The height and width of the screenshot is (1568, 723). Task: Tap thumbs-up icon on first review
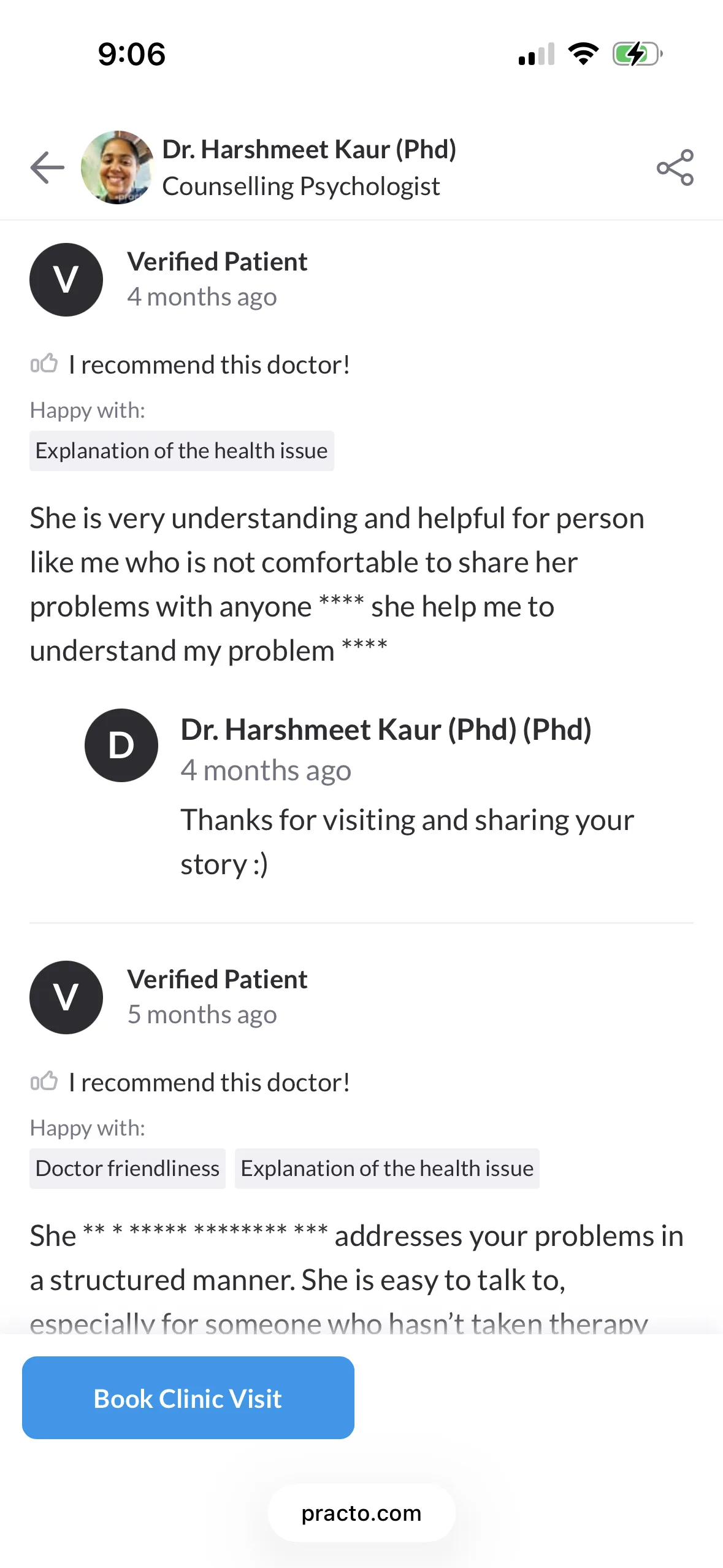coord(44,364)
